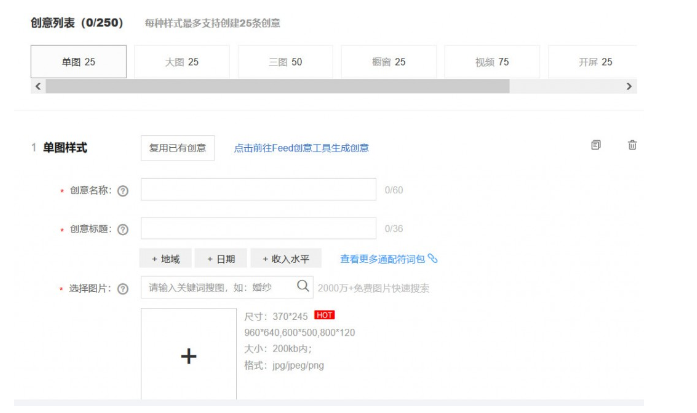Click help icon beside 创意名称

coord(123,190)
